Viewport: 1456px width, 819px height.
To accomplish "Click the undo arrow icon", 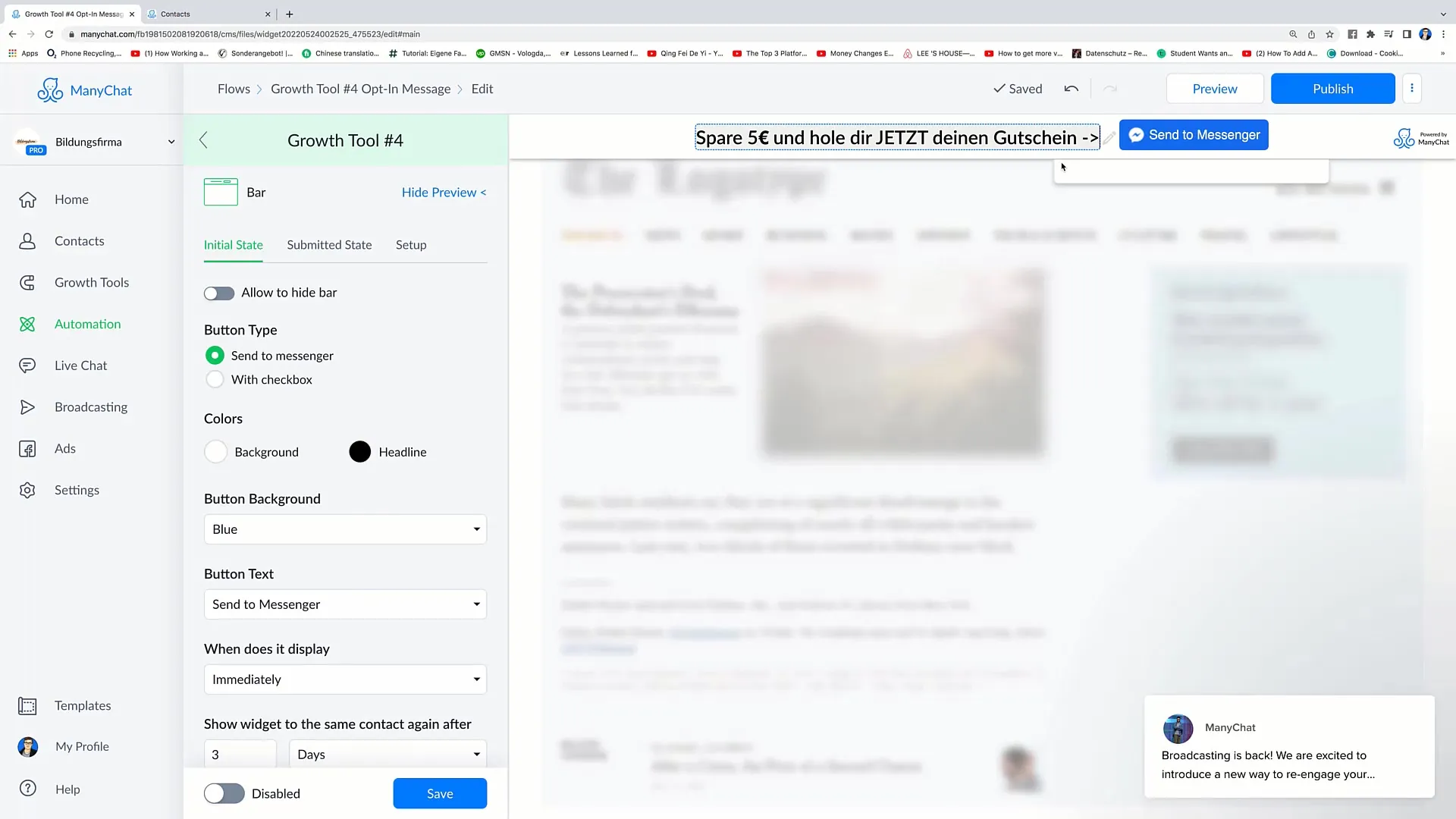I will tap(1072, 89).
